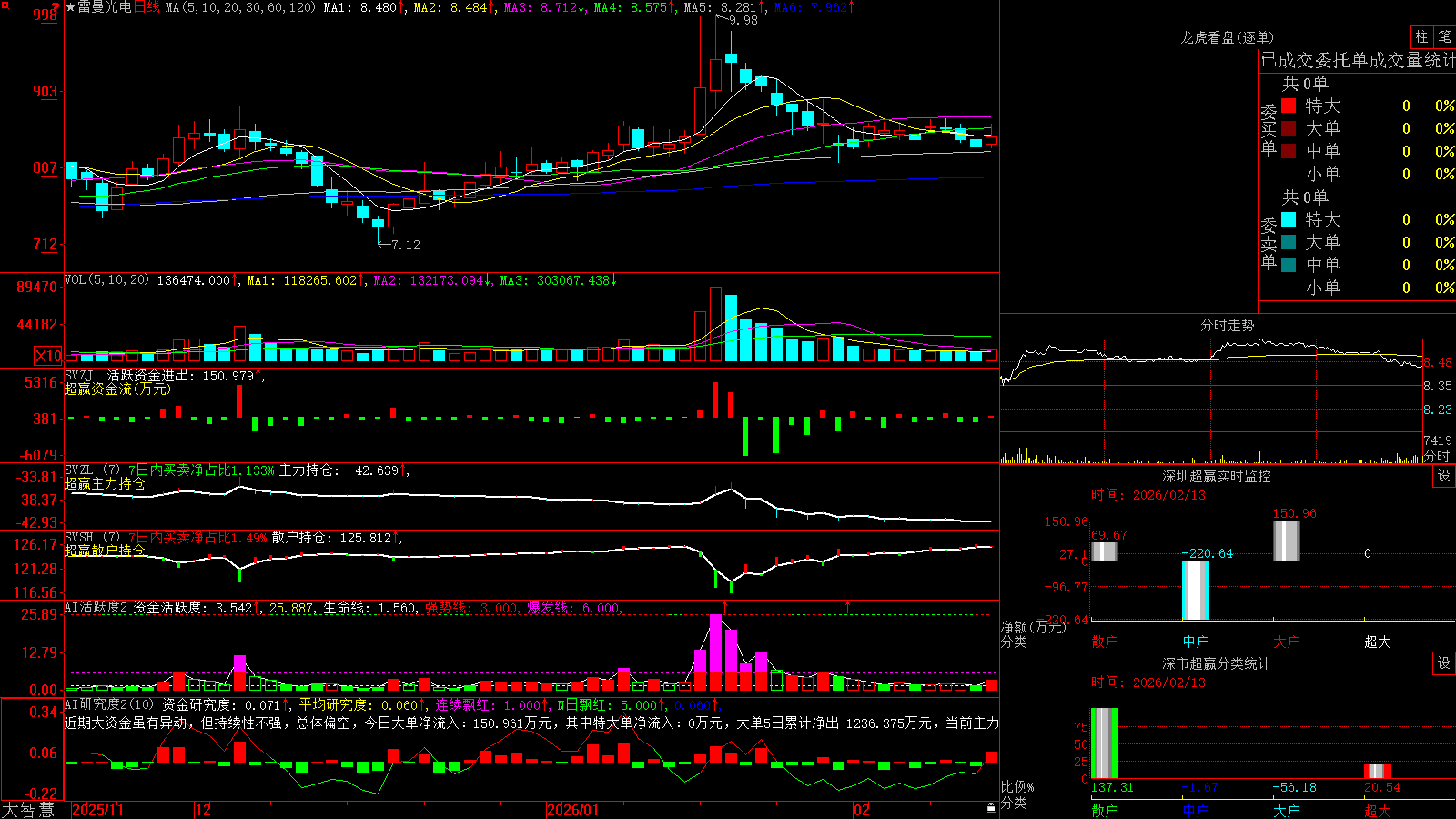Click the 02 month marker on timeline

pyautogui.click(x=862, y=810)
